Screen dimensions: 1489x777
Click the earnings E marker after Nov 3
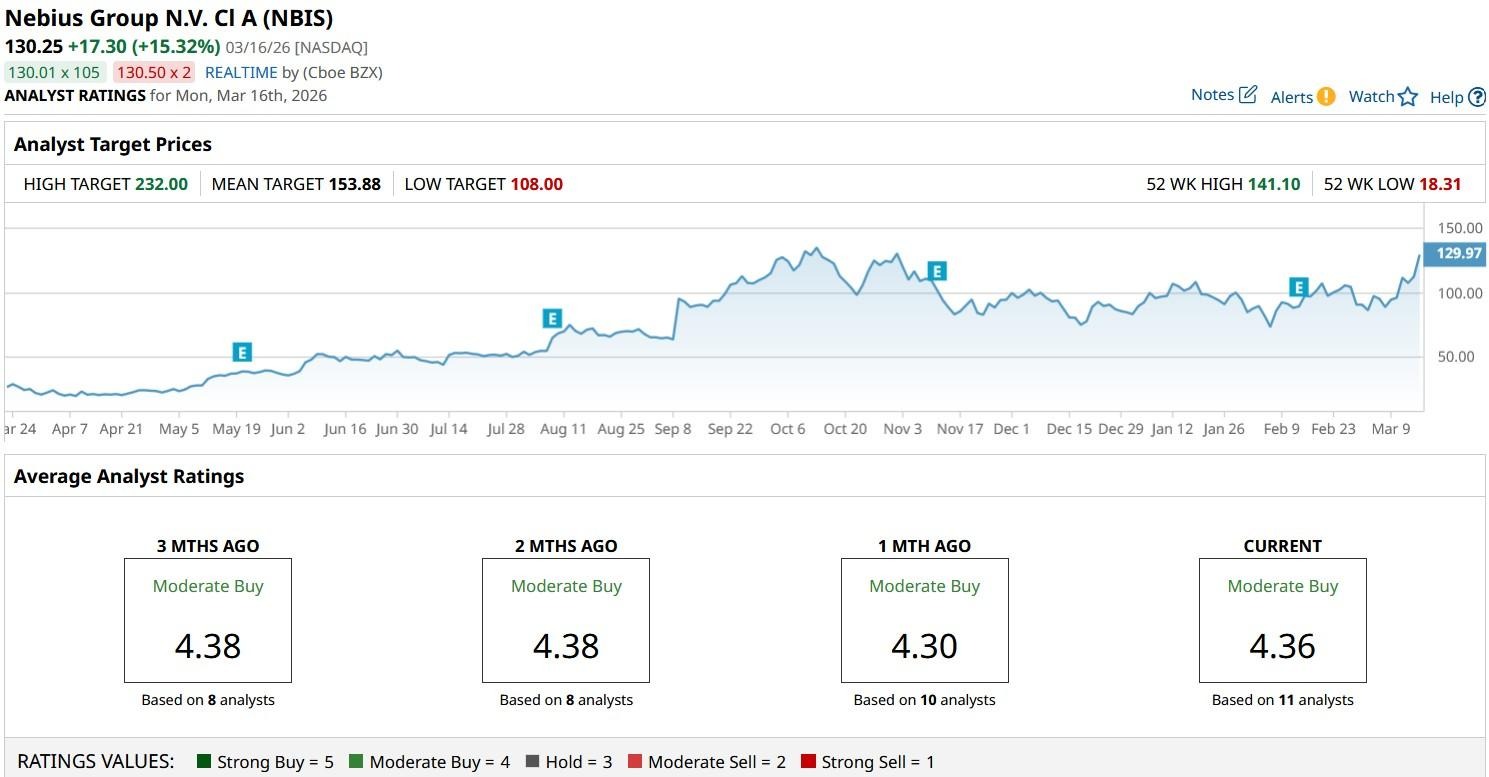coord(937,271)
